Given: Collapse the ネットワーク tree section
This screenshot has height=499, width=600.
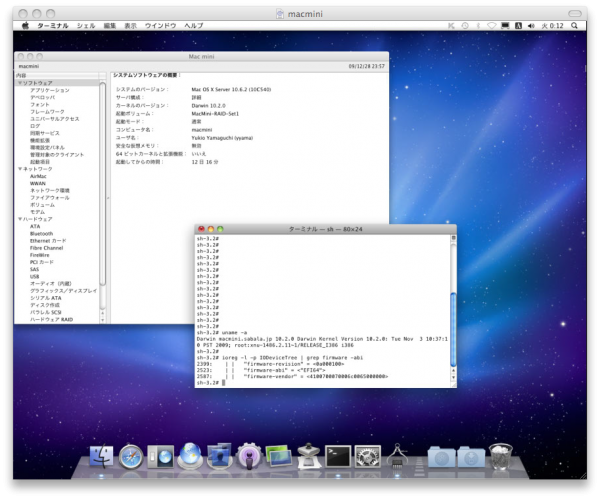Looking at the screenshot, I should (x=20, y=169).
